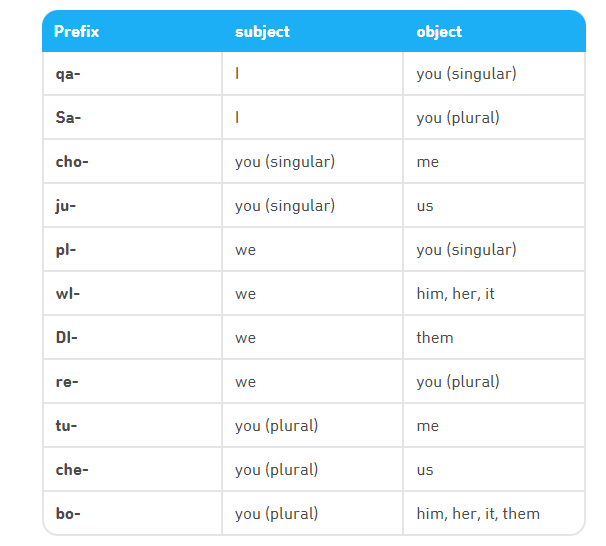Select the qa- prefix cell
Viewport: 606px width, 546px height.
pyautogui.click(x=133, y=73)
